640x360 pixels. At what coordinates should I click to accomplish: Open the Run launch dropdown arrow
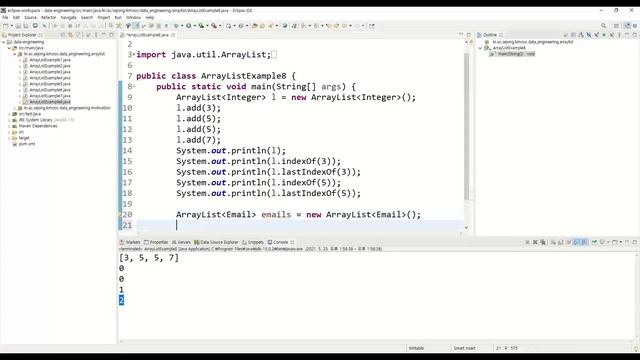(194, 26)
